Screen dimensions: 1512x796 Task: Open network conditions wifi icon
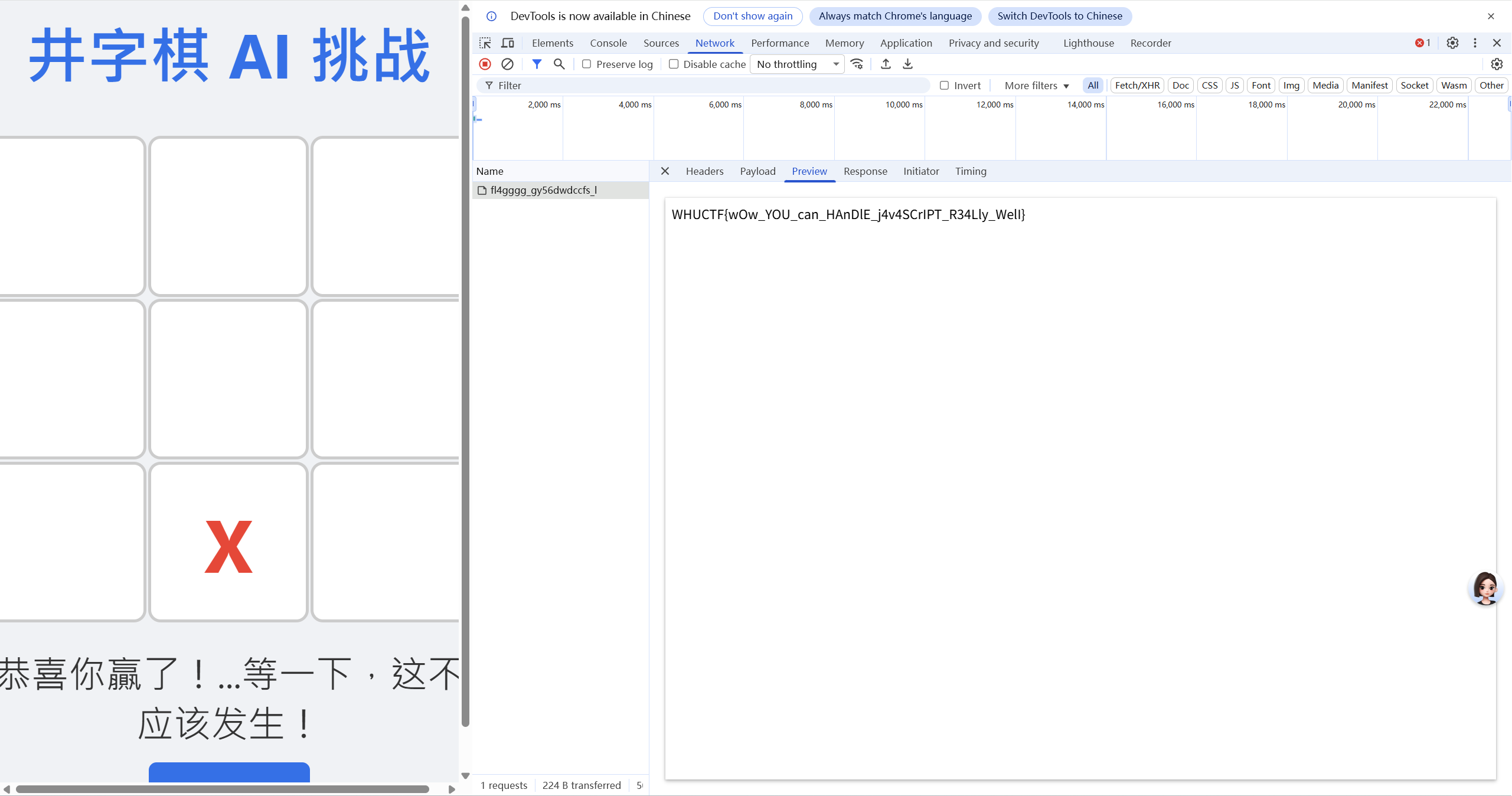click(x=857, y=64)
